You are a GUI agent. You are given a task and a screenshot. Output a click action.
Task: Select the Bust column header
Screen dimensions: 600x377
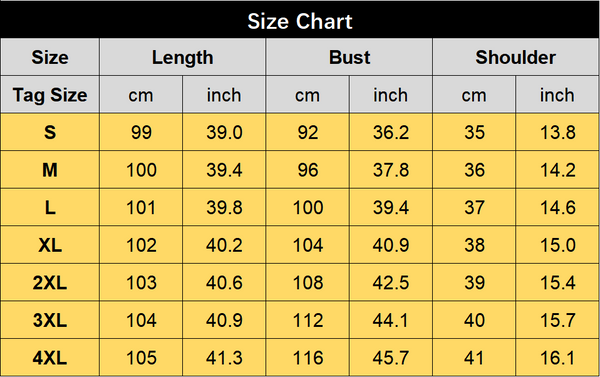point(349,57)
